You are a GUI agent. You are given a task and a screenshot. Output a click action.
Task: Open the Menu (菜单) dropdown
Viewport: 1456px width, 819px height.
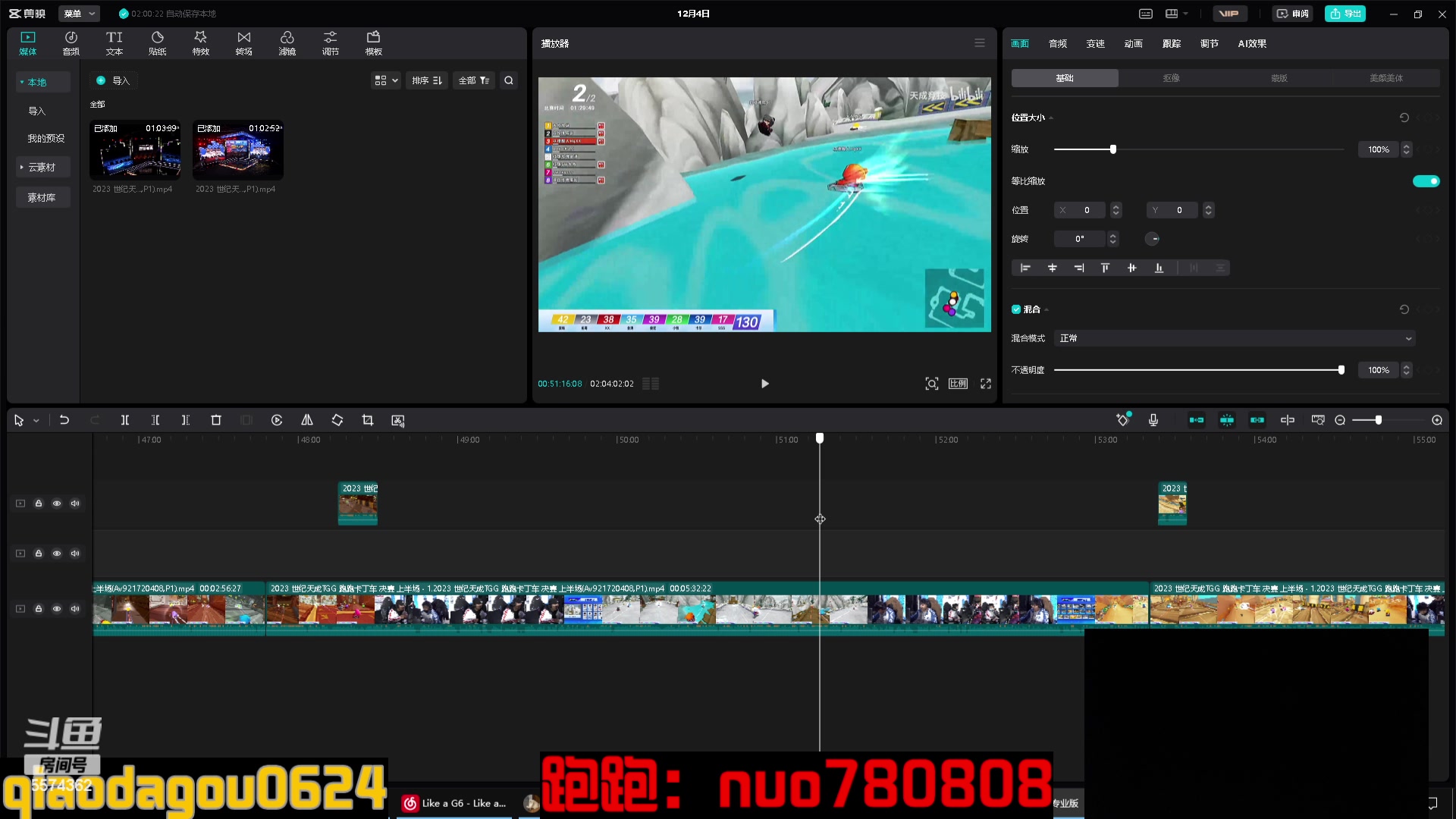[79, 14]
